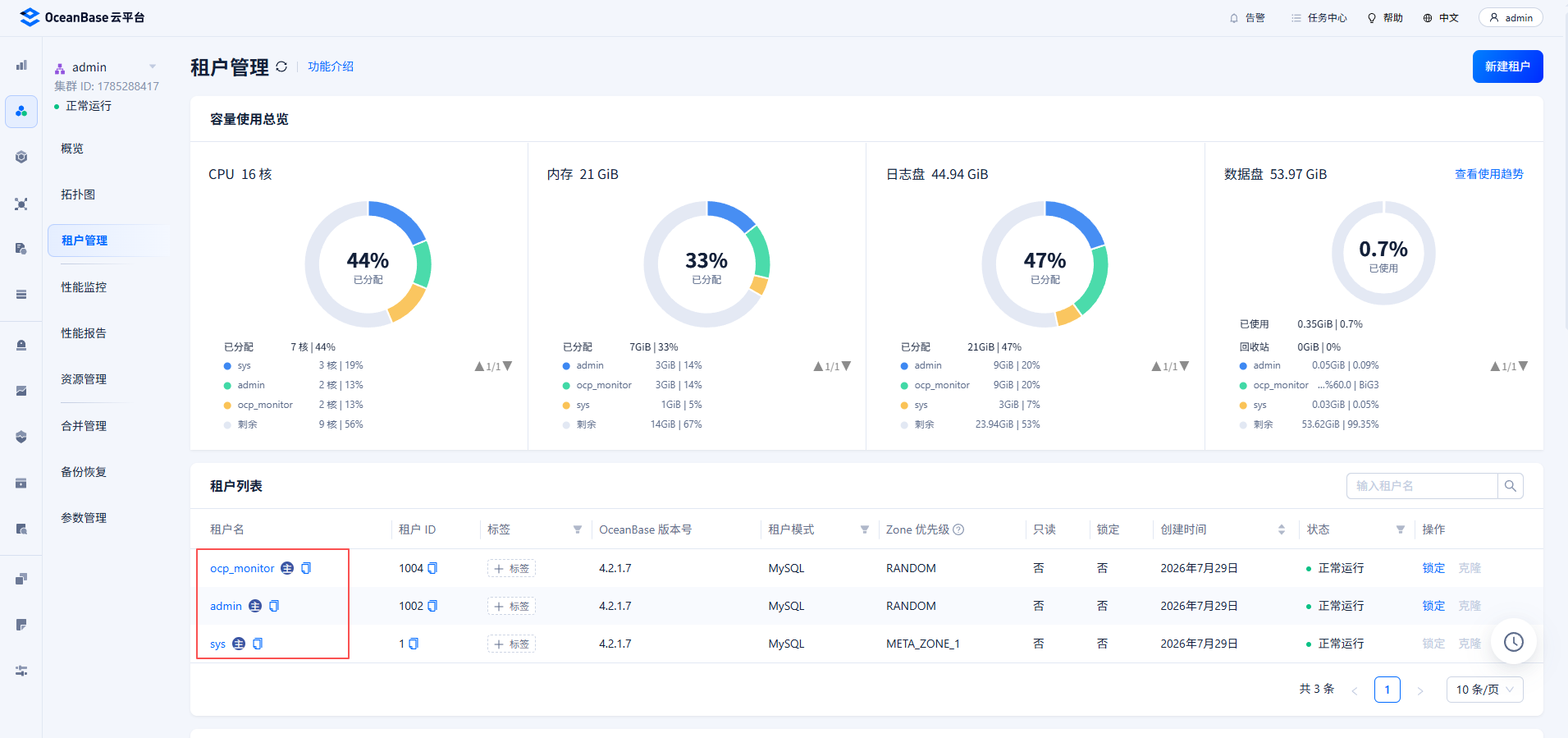Click the 主 badge next to sys
The width and height of the screenshot is (1568, 738).
point(239,644)
